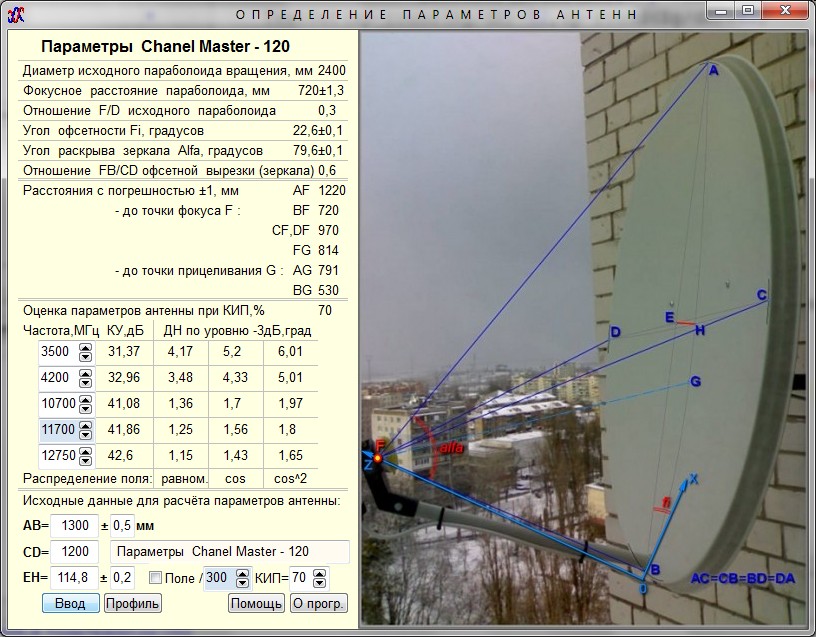Click the AF distance value 1220
This screenshot has width=816, height=637.
[332, 190]
